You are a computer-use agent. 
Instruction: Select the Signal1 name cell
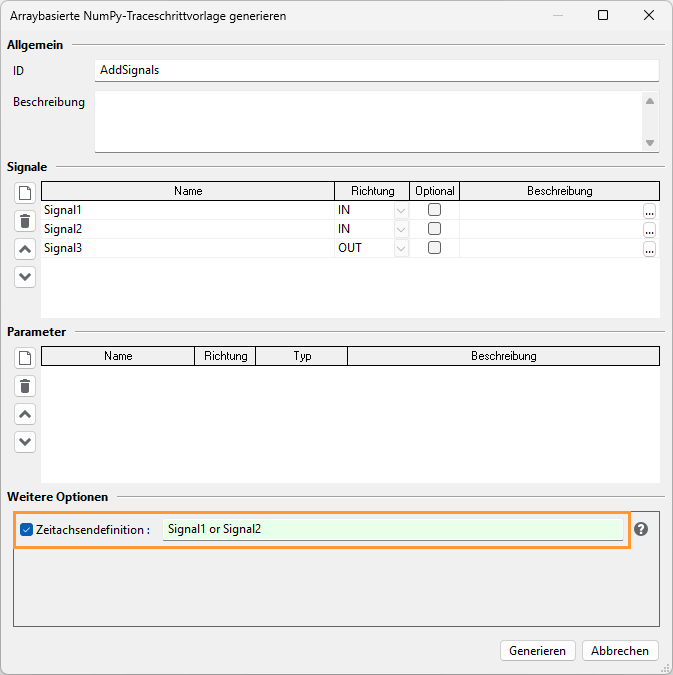[188, 210]
